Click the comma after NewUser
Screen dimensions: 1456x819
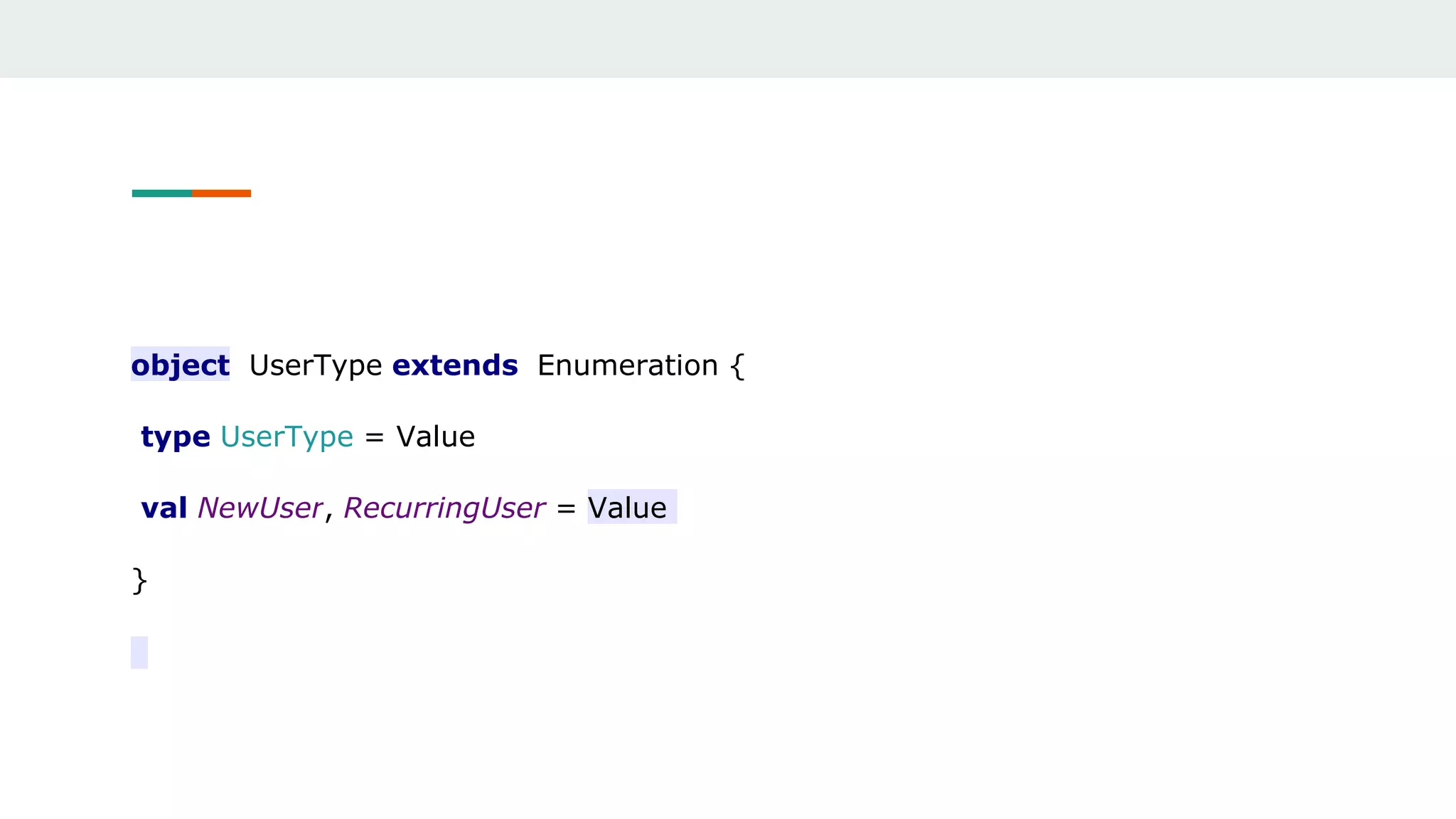[x=329, y=515]
